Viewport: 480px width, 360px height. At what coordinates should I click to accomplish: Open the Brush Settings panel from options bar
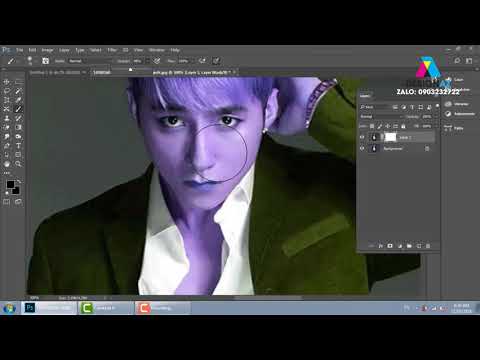click(x=46, y=61)
